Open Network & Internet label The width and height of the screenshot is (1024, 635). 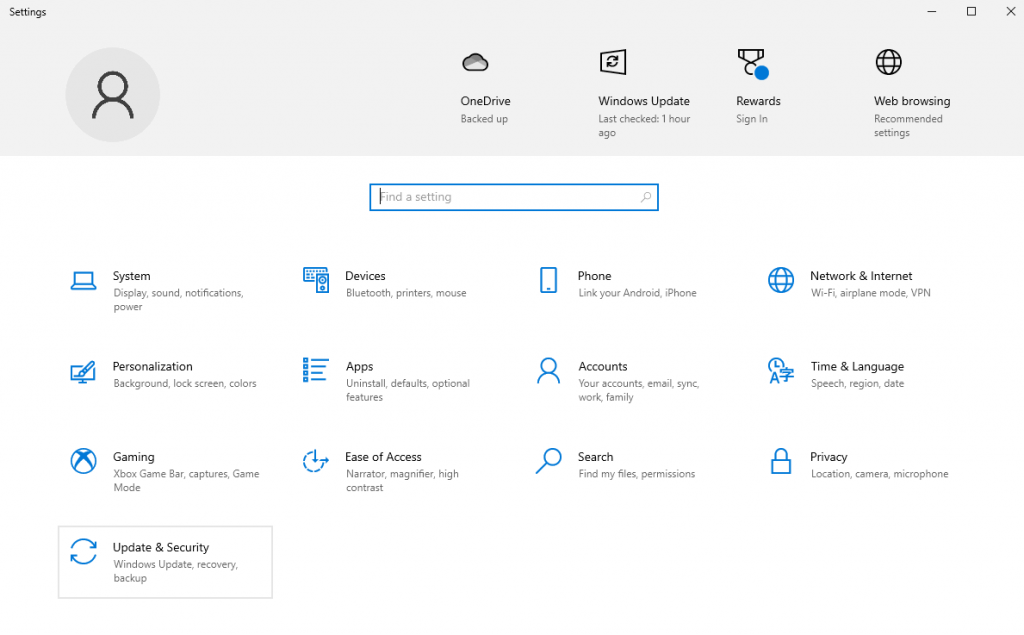(x=861, y=276)
